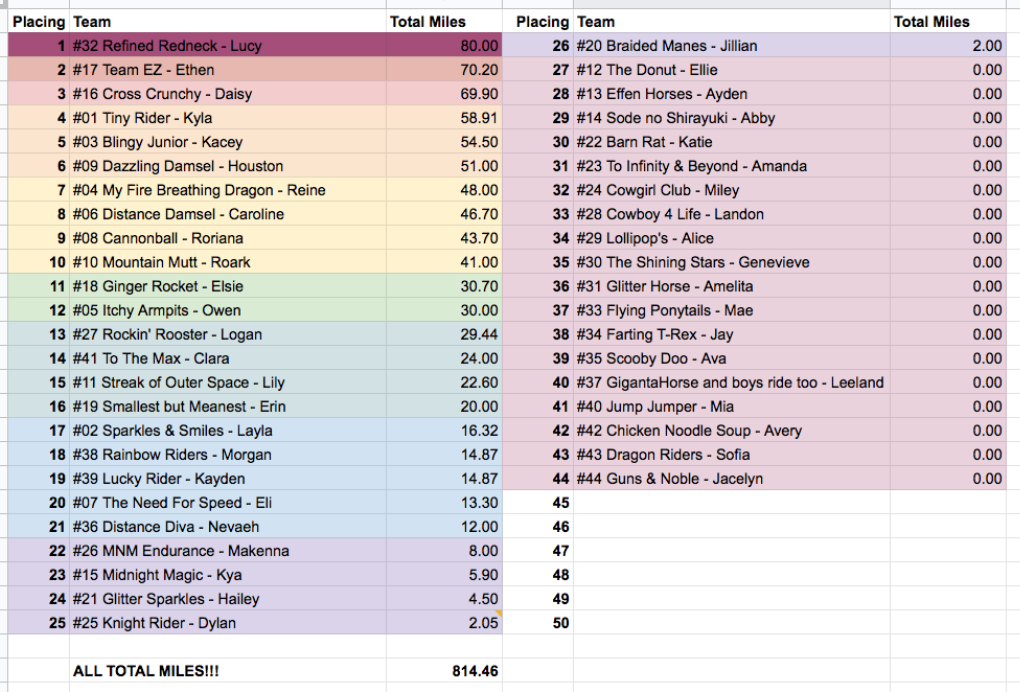Select '#36 Distance Diva - Nevaeh' cell
The image size is (1020, 692).
pyautogui.click(x=228, y=527)
